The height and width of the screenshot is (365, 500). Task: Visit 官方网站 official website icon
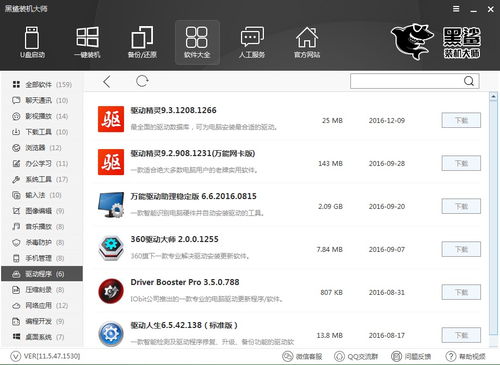[x=307, y=42]
